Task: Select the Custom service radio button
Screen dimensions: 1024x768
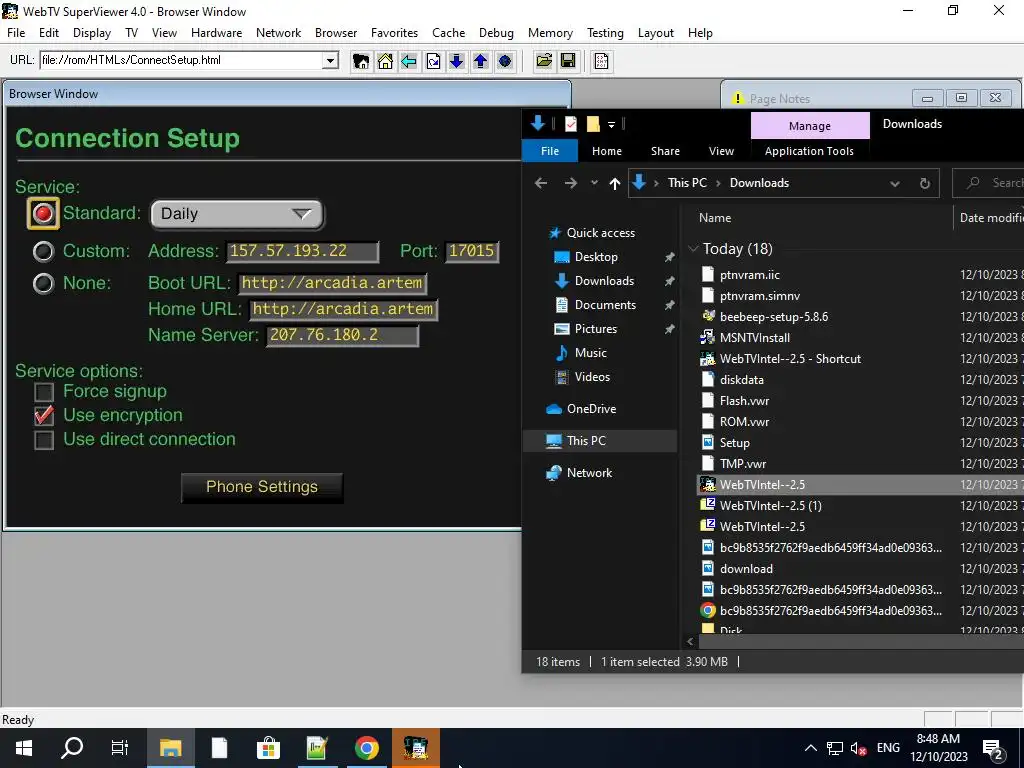Action: click(x=43, y=251)
